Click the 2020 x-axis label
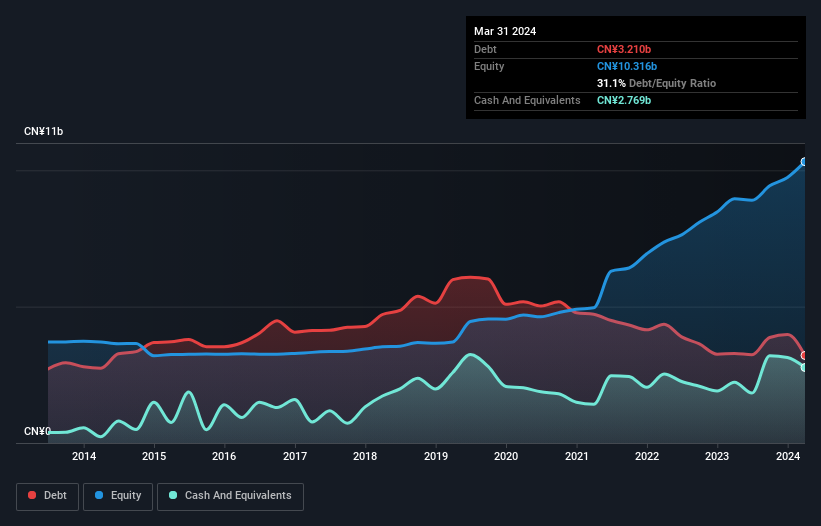Screen dimensions: 821x526 (506, 456)
